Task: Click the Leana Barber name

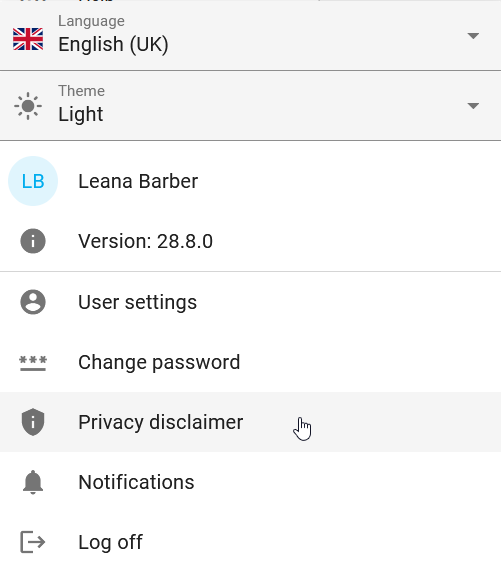Action: click(138, 181)
